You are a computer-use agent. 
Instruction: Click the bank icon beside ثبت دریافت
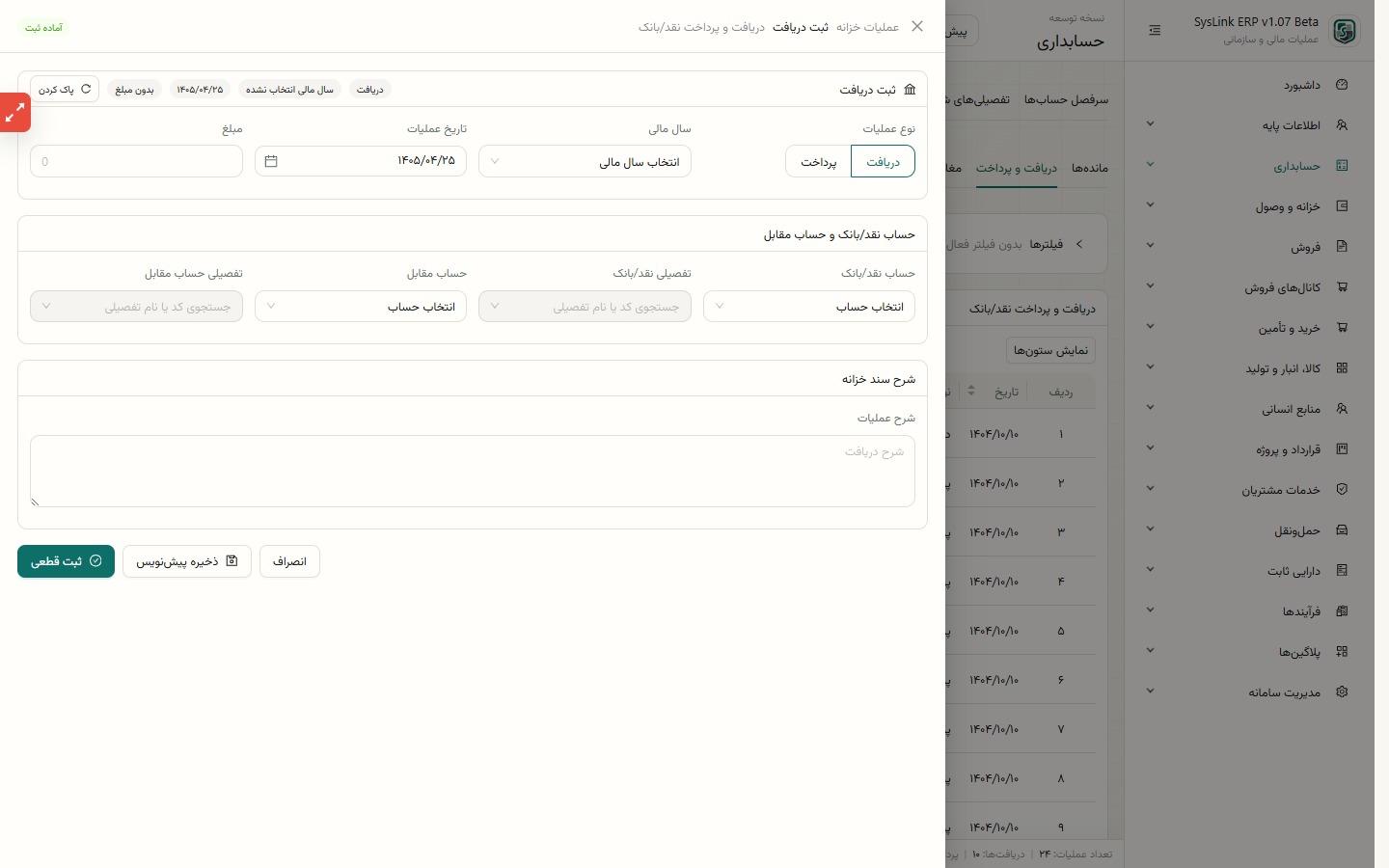(910, 90)
